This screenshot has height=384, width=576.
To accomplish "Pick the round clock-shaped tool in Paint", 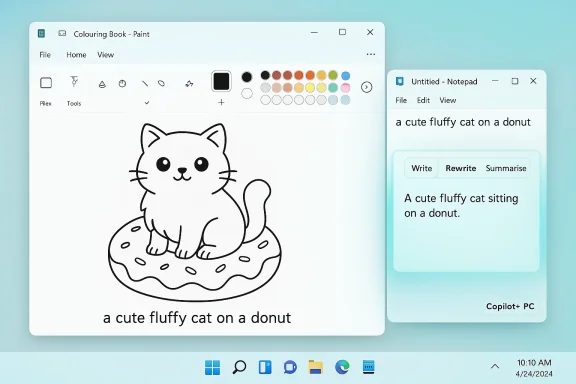I will tap(122, 83).
